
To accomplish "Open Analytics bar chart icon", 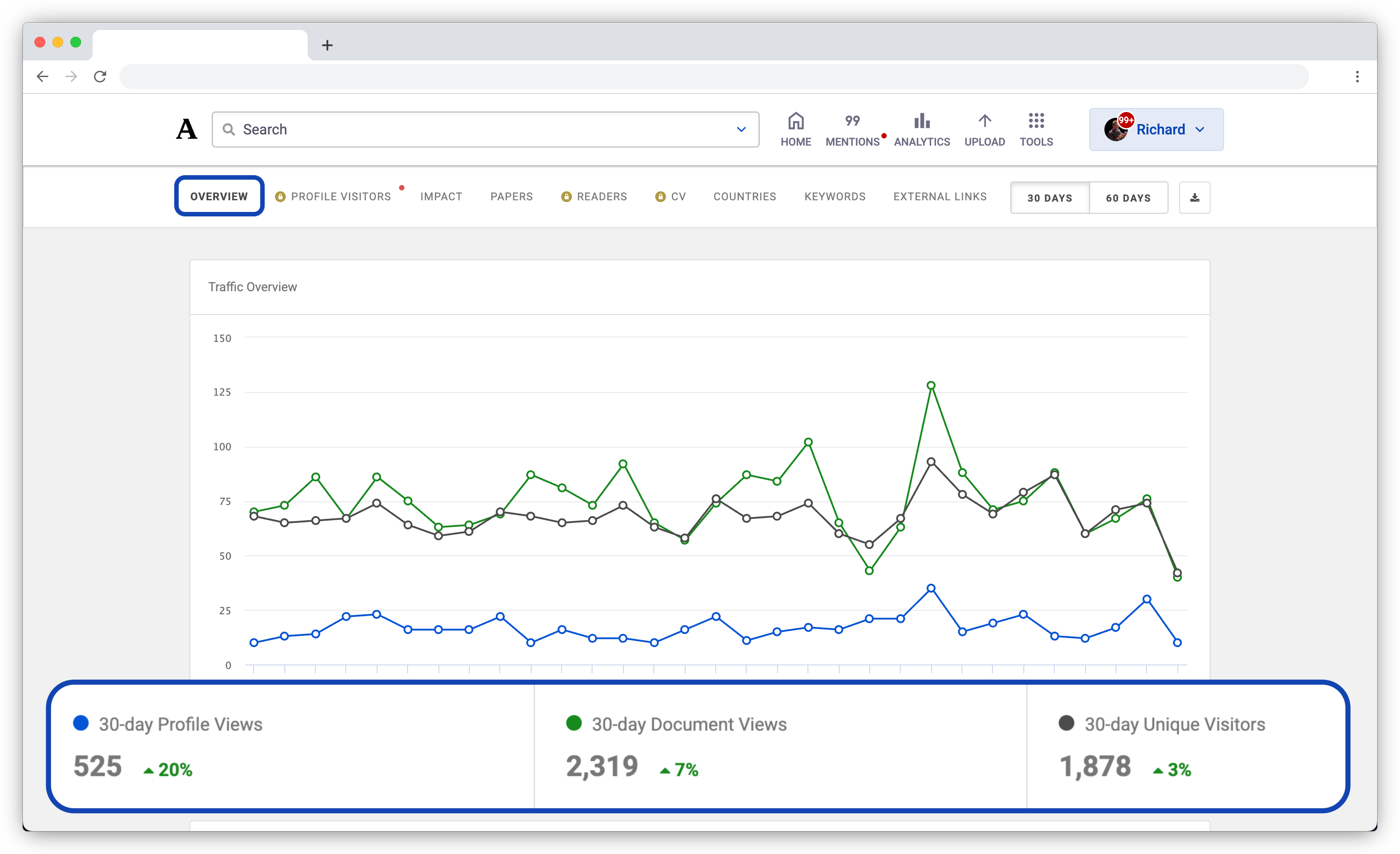I will point(922,121).
